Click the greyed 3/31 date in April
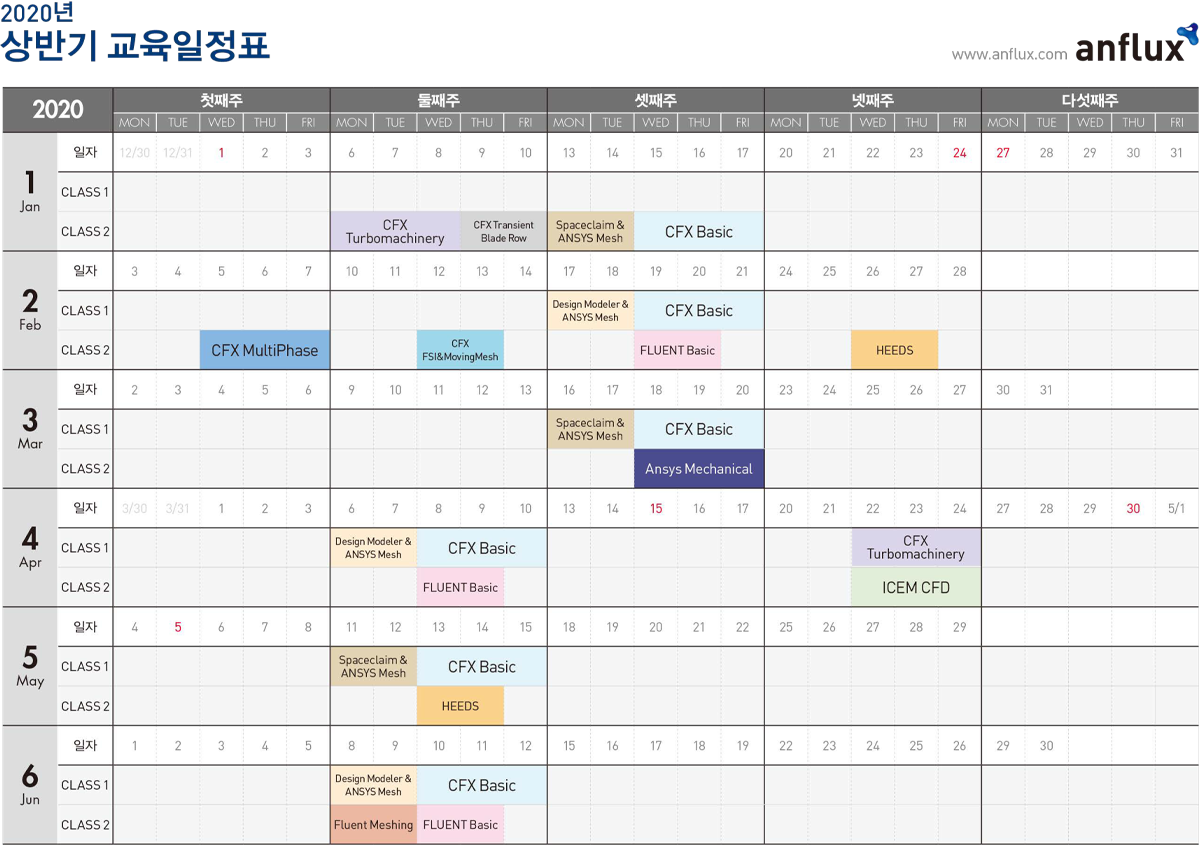The image size is (1199, 846). (178, 508)
